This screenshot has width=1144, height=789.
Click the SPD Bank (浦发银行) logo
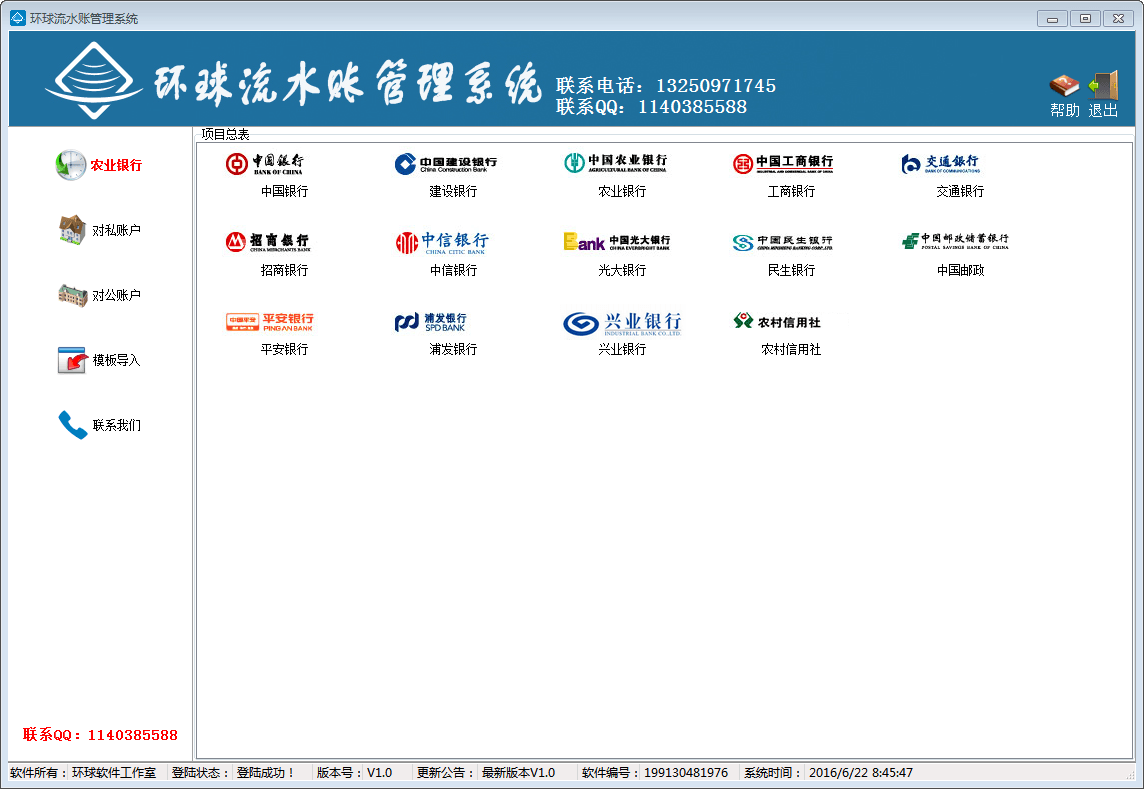point(430,321)
